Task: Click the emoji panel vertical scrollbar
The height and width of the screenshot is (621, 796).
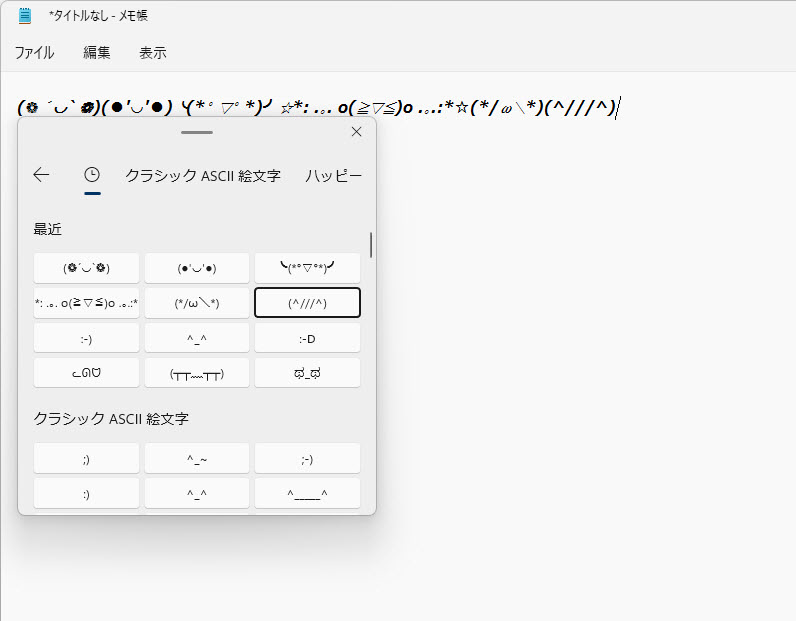Action: 371,246
